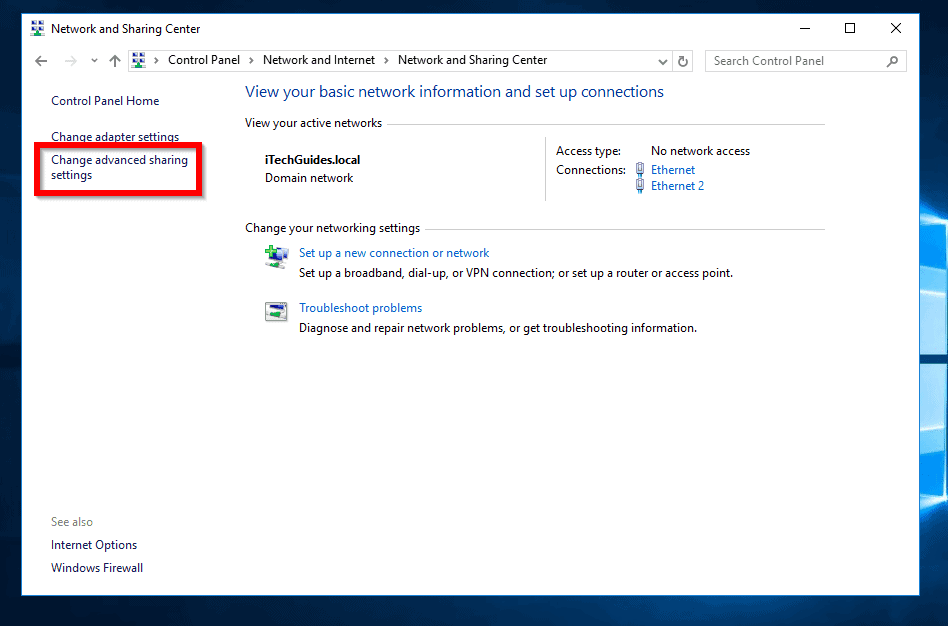Click the new connection setup icon
The width and height of the screenshot is (948, 626).
point(277,256)
